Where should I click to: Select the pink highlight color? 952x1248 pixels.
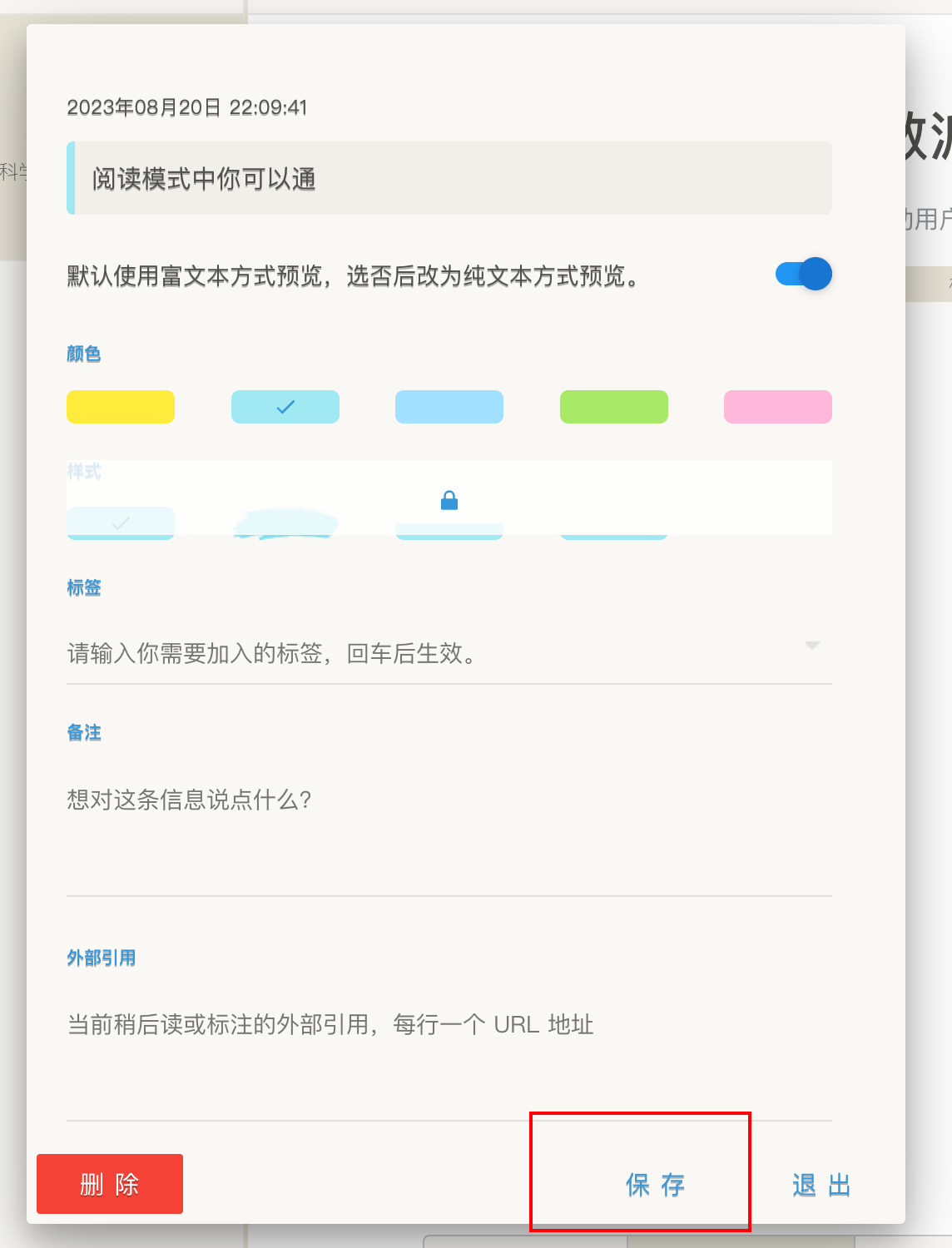click(x=777, y=407)
